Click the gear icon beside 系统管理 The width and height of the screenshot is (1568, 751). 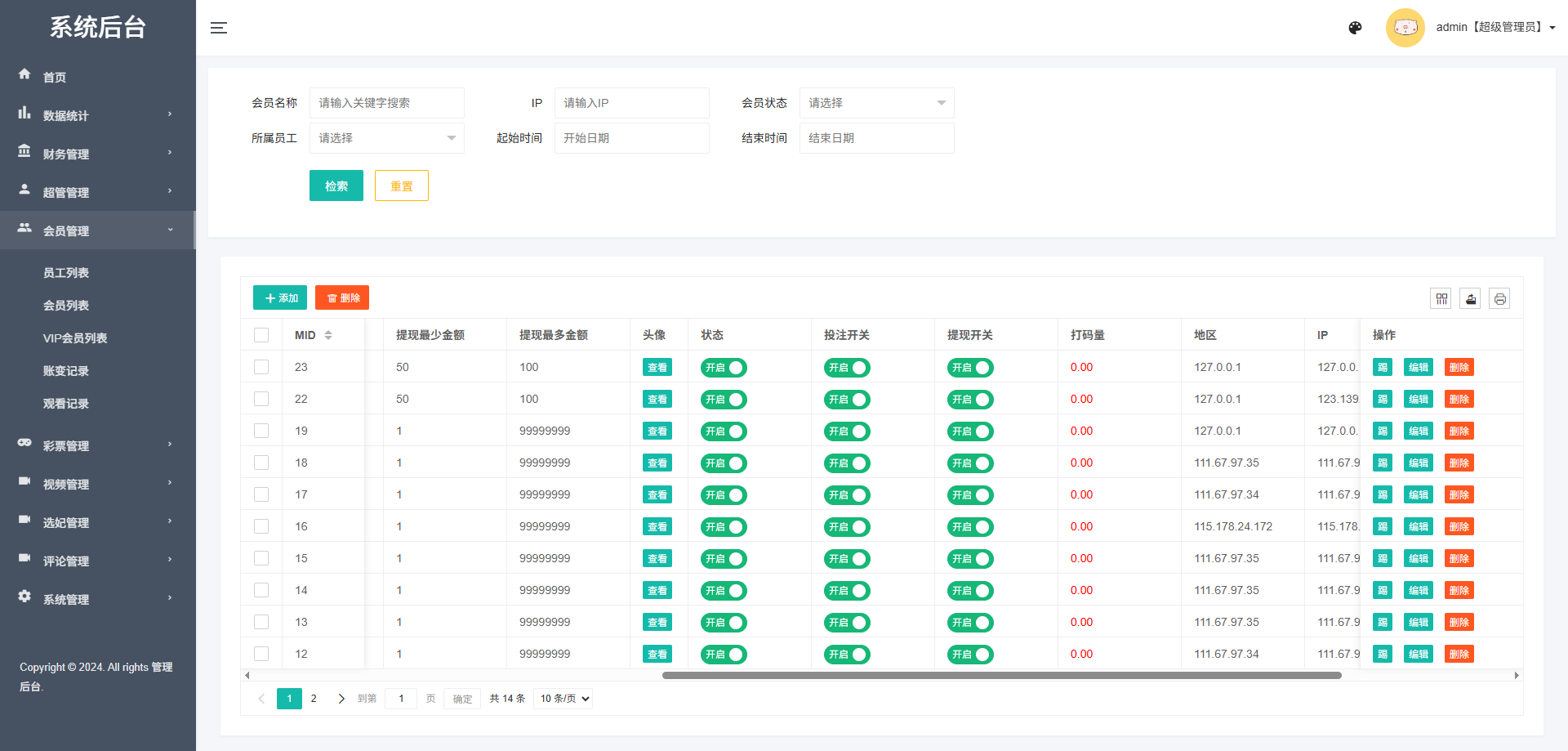click(x=24, y=597)
